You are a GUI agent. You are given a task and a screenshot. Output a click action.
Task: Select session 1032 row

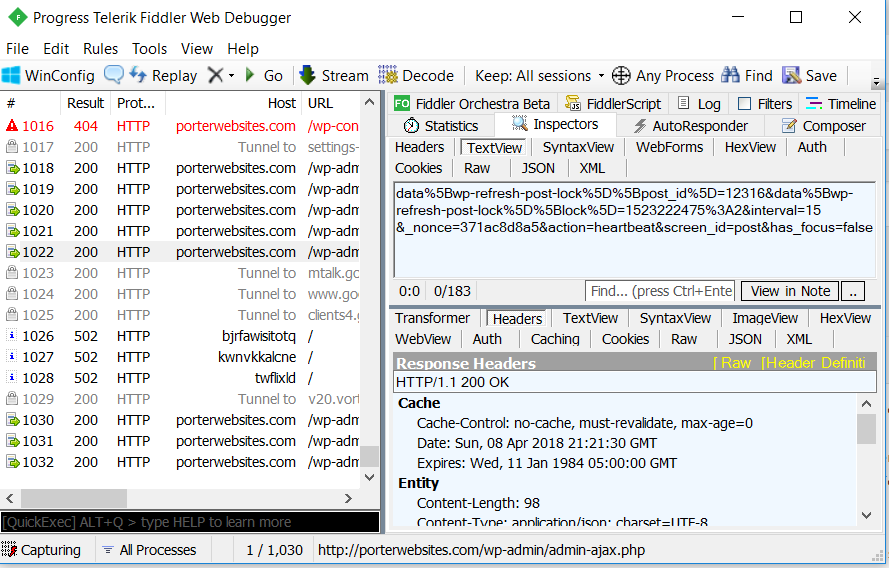(x=181, y=462)
